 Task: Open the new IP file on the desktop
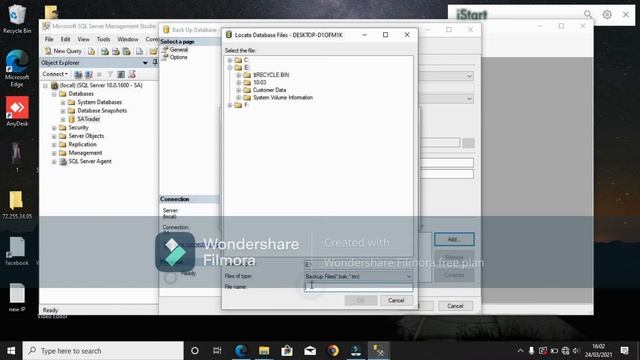(x=17, y=298)
